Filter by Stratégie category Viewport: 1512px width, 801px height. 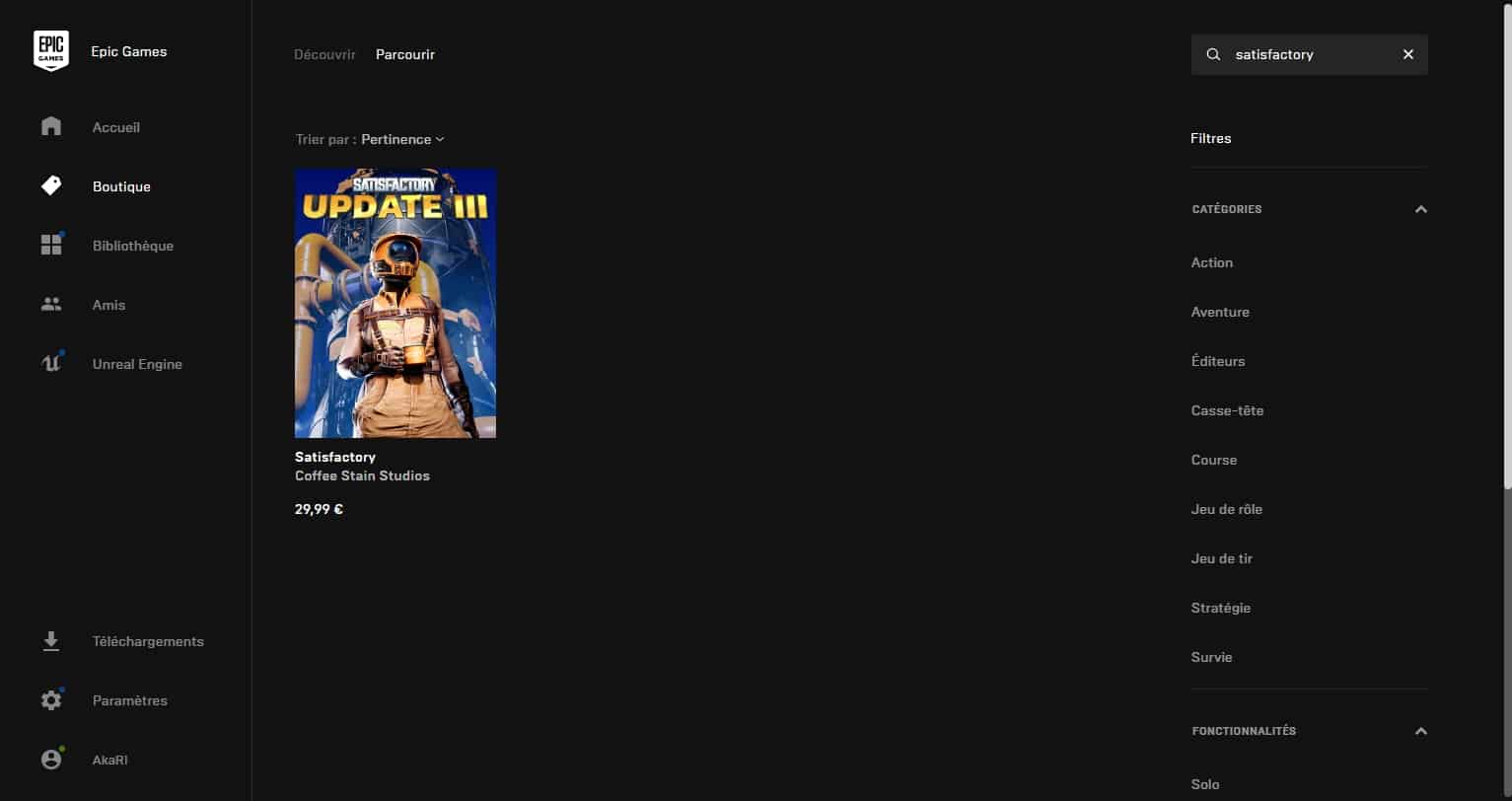point(1221,608)
